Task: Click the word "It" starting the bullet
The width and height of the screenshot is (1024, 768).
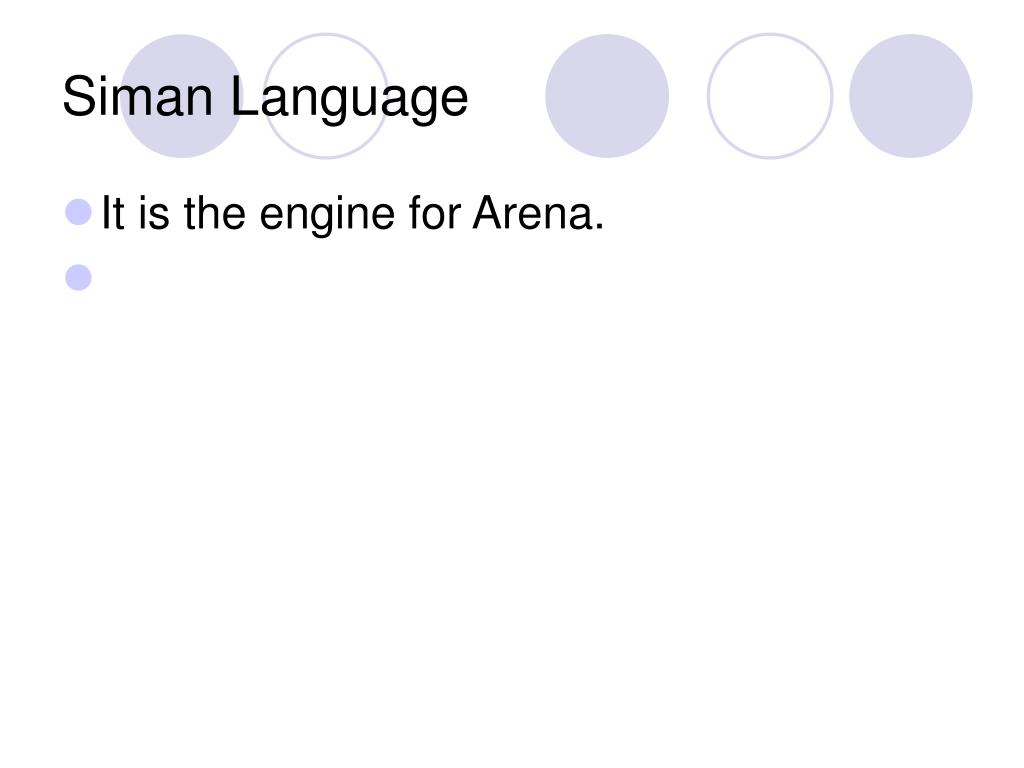Action: pos(112,213)
